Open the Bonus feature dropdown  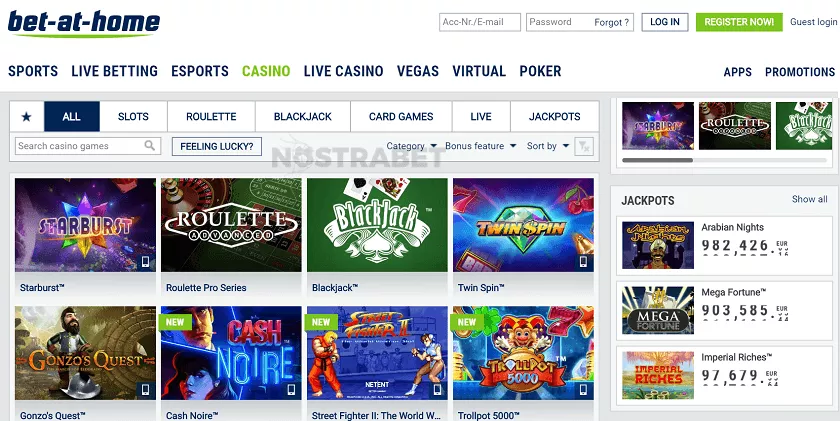pyautogui.click(x=481, y=146)
